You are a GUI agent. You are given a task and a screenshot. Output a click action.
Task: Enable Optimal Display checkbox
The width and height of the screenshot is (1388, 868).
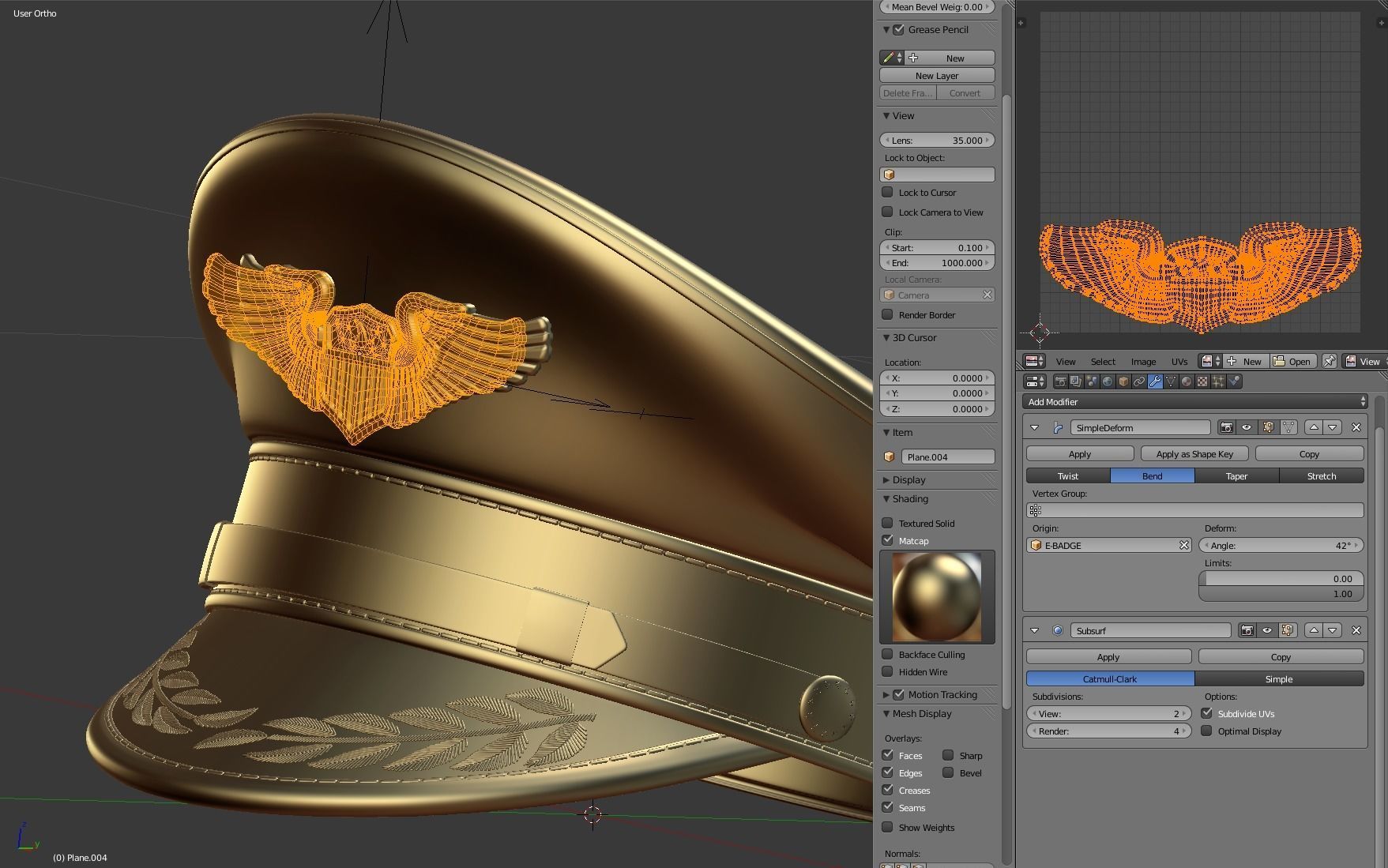coord(1206,731)
